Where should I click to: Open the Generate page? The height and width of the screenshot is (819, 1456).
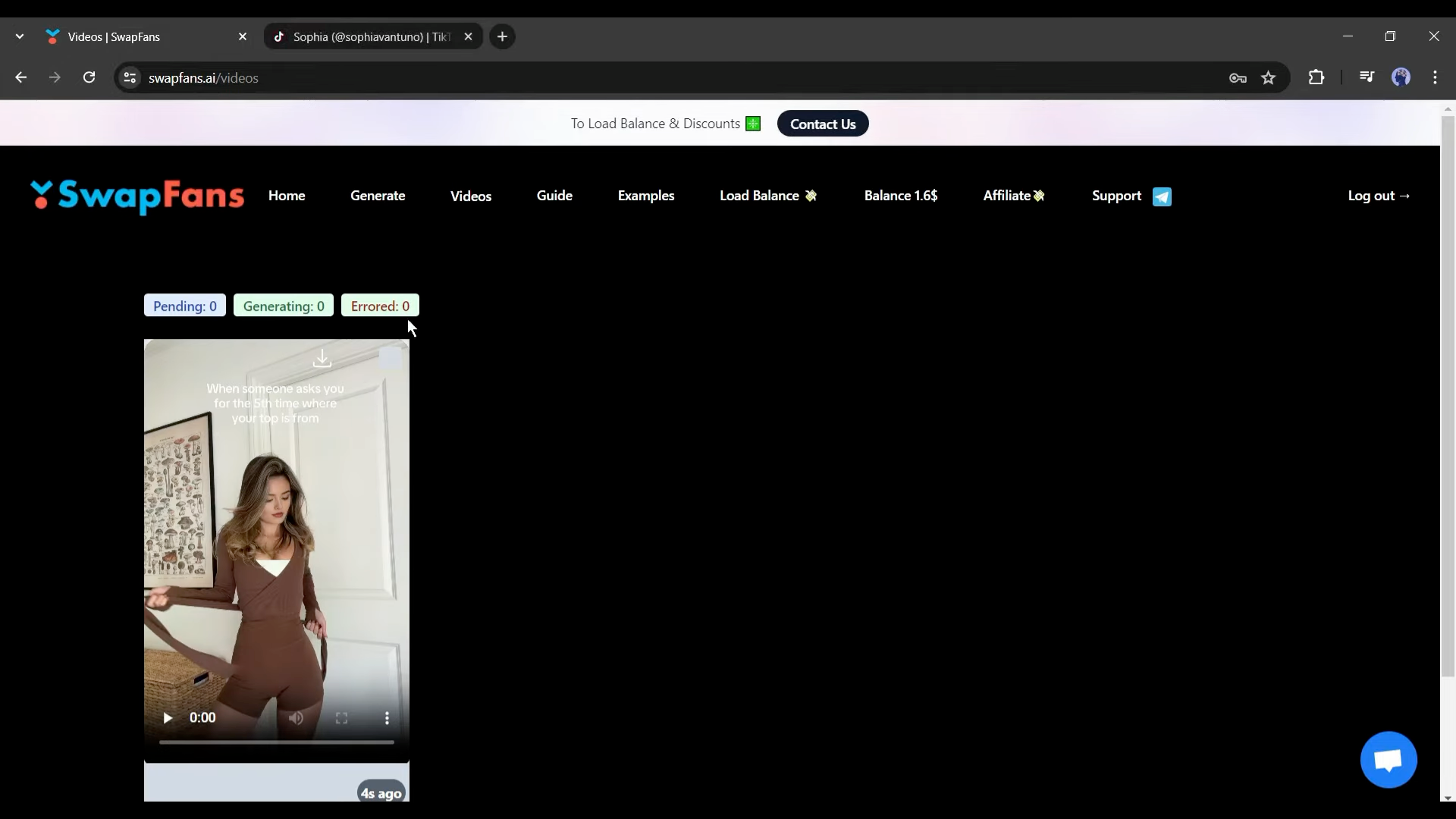(x=378, y=196)
